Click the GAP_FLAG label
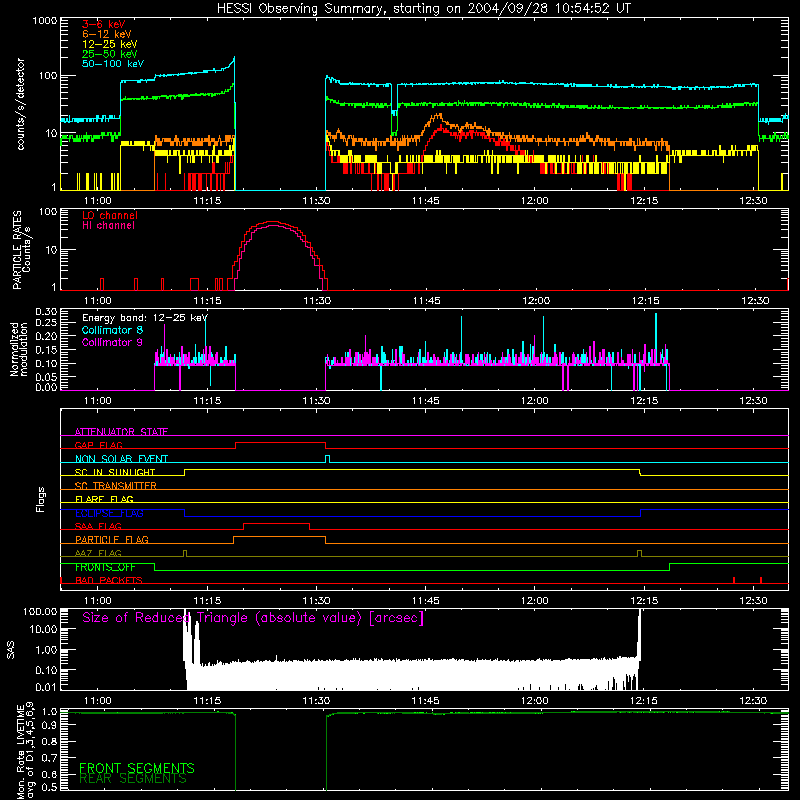Screen dimensions: 800x800 coord(98,445)
